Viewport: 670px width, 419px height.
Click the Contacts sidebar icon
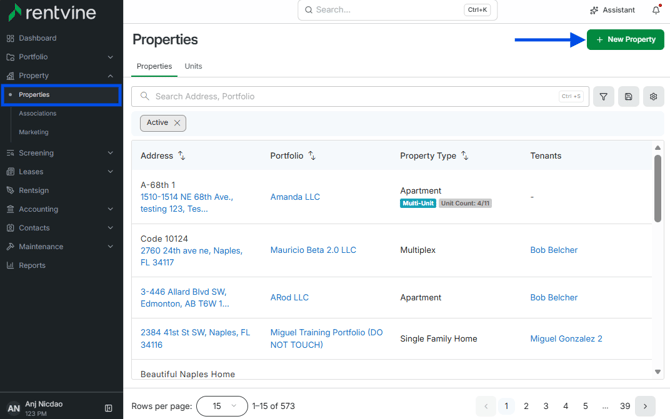pos(11,228)
